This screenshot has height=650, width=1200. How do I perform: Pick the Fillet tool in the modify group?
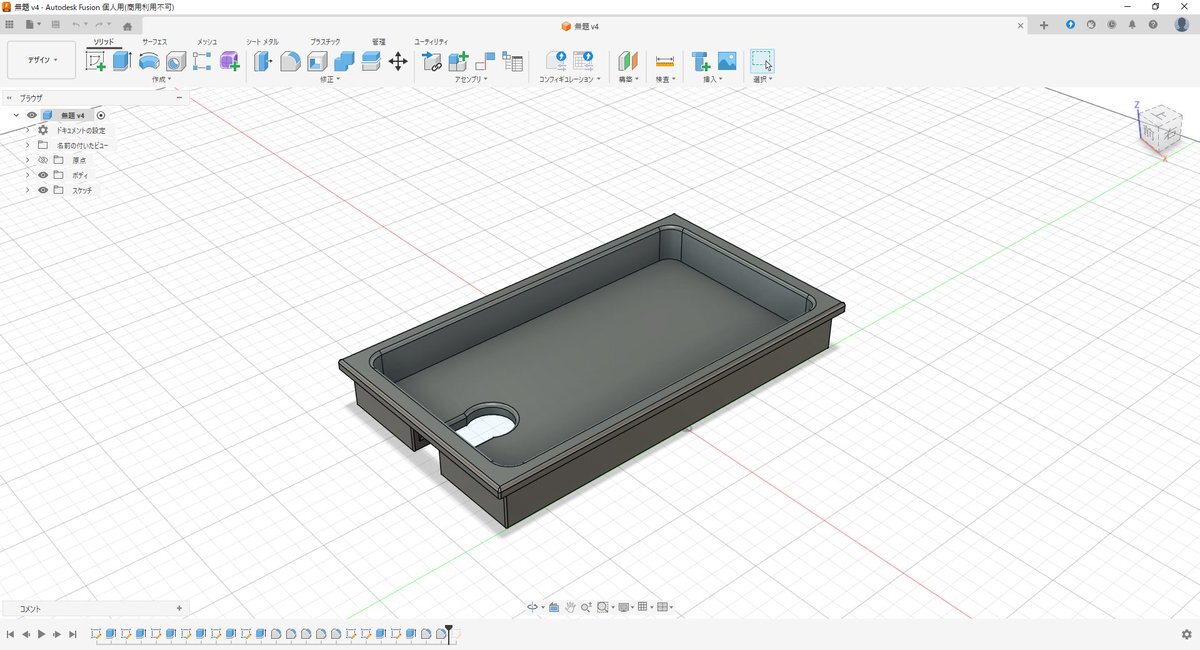point(290,62)
